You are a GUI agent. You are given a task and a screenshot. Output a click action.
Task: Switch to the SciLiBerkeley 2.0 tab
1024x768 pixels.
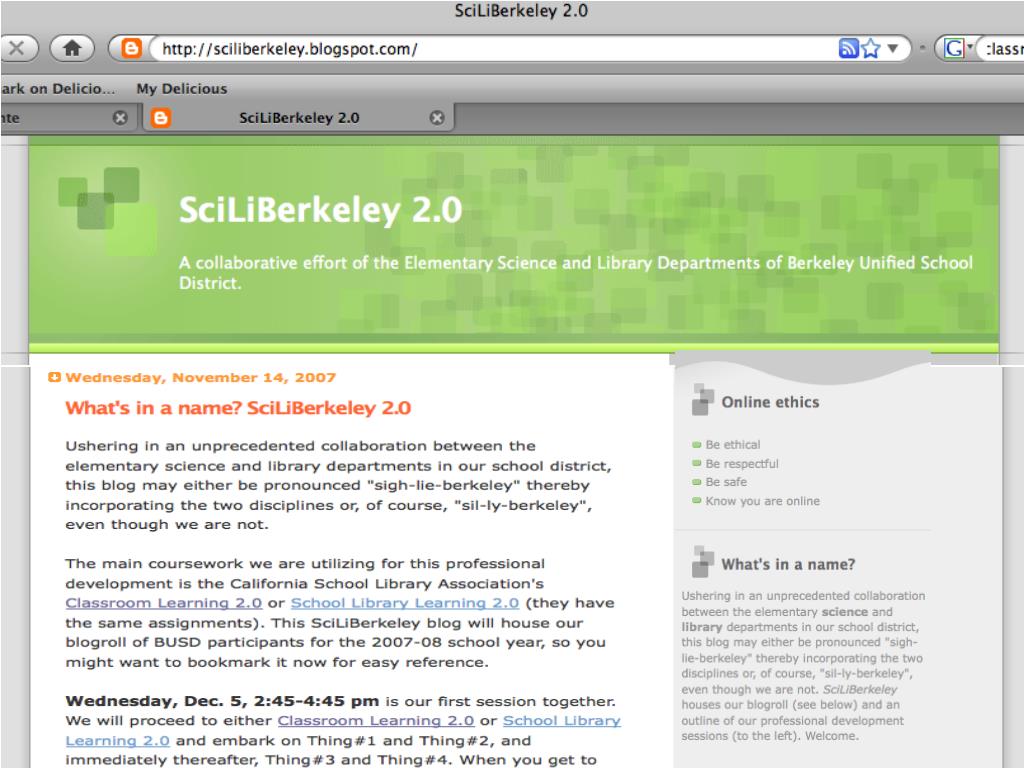point(298,118)
